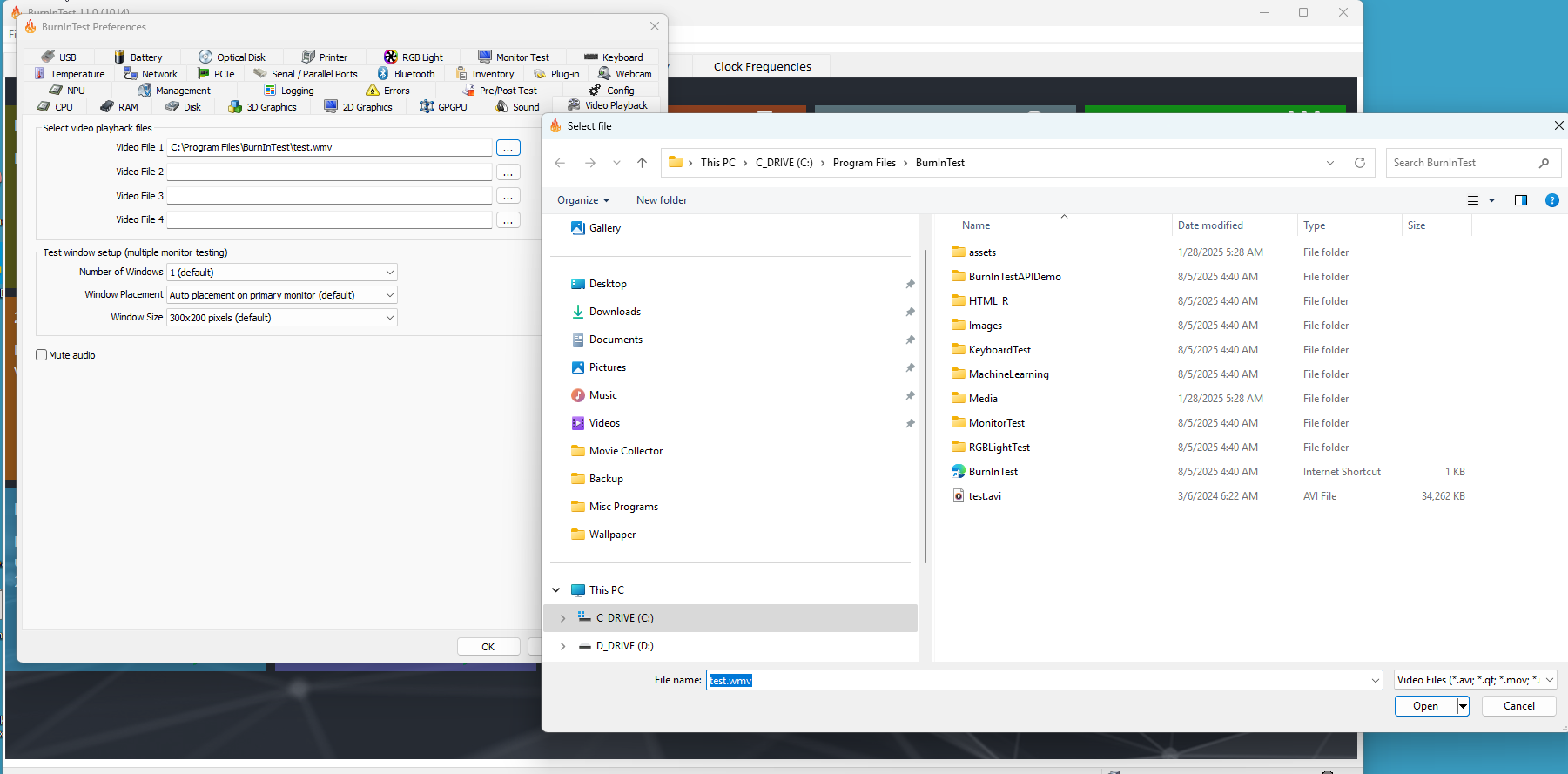1568x774 pixels.
Task: Enable the Mute audio checkbox
Action: 41,355
